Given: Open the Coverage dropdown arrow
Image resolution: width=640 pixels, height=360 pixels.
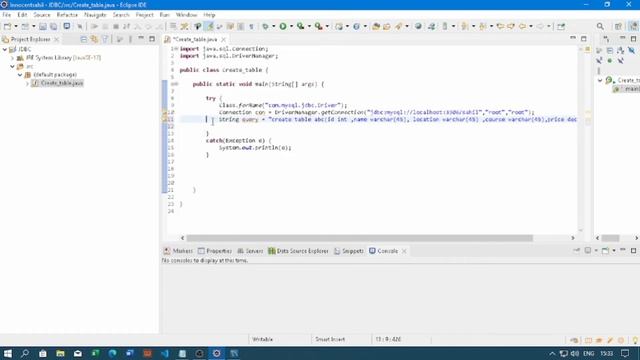Looking at the screenshot, I should click(x=309, y=26).
